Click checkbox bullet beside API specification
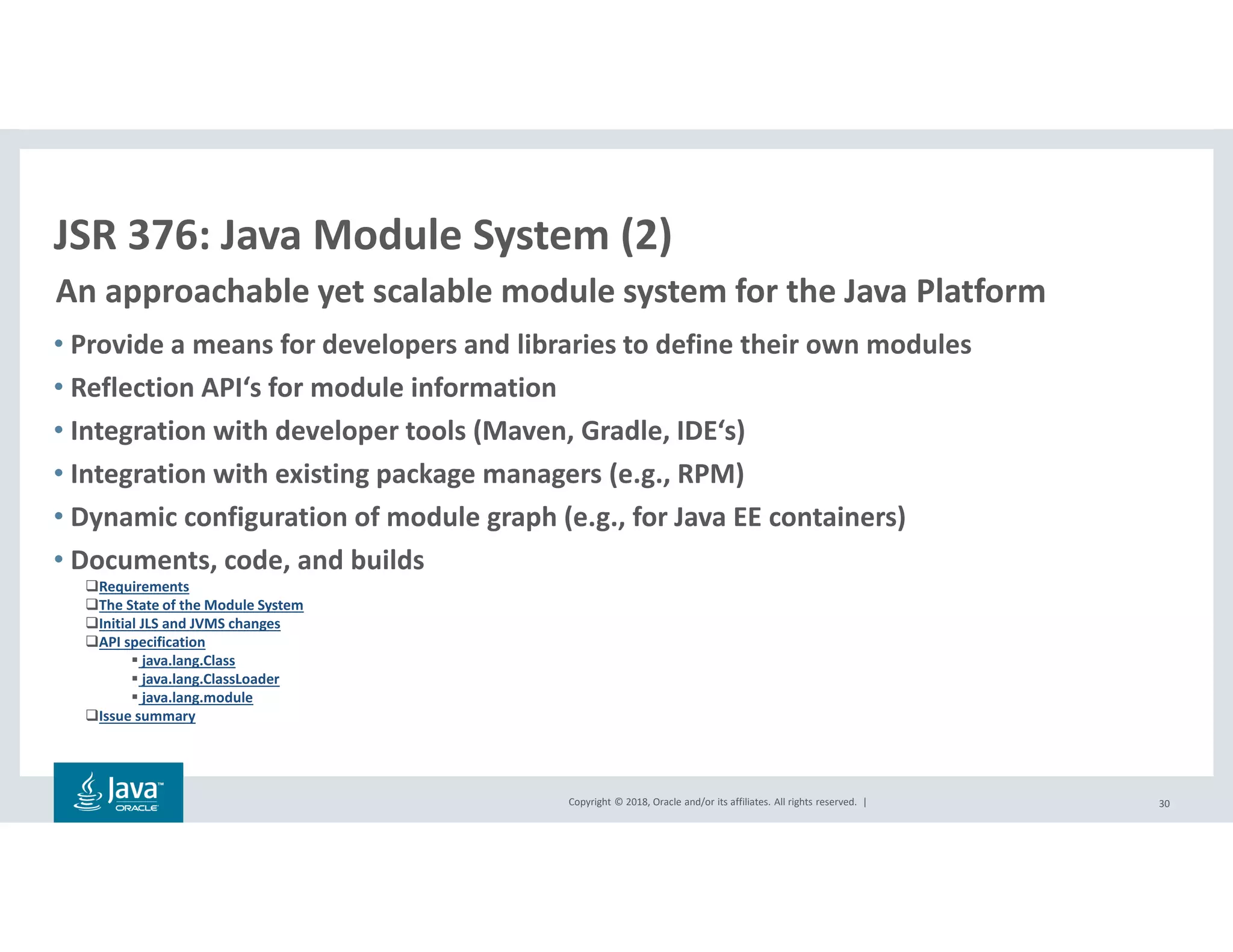 92,641
